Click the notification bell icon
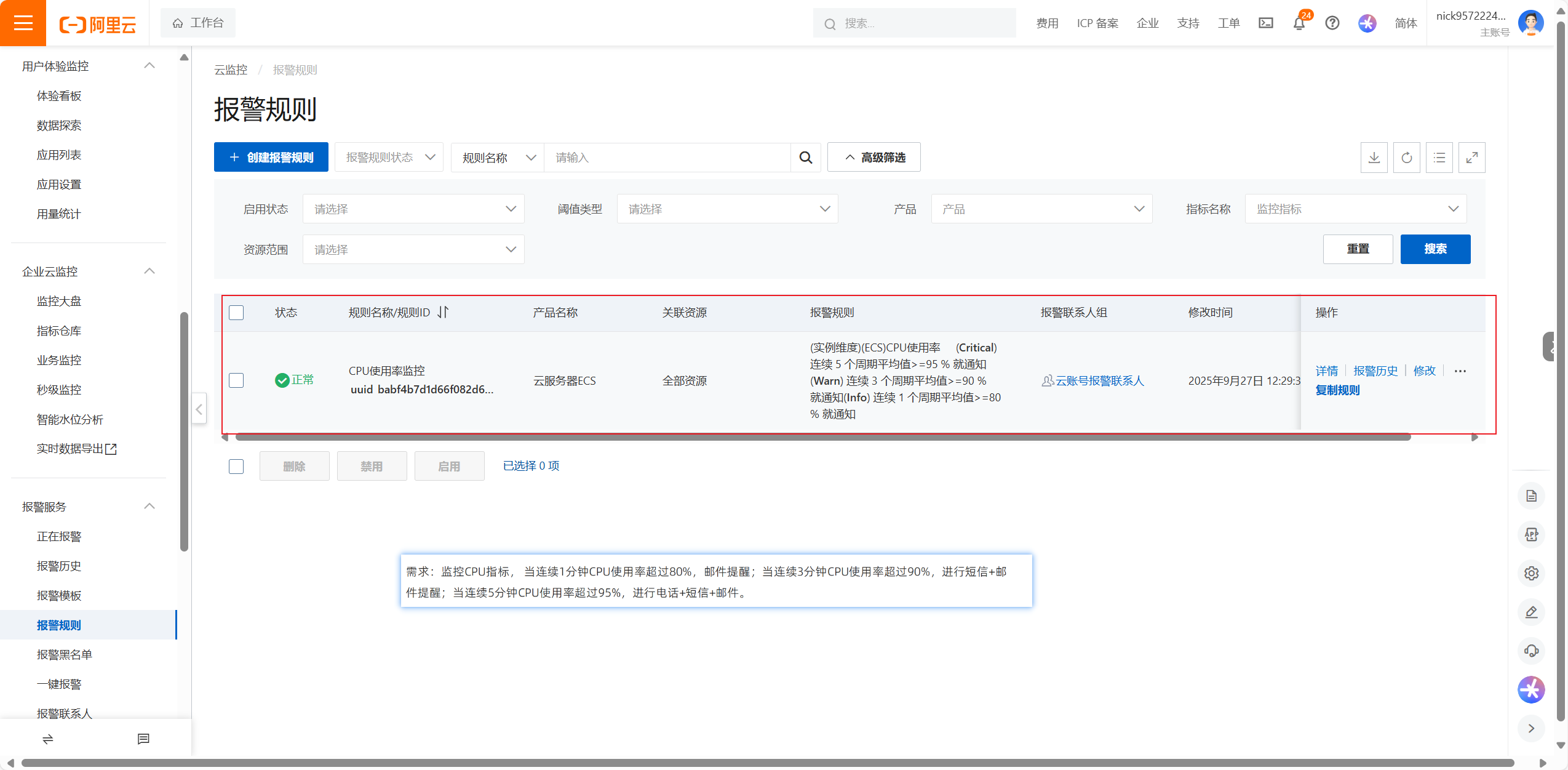The height and width of the screenshot is (770, 1568). [x=1299, y=23]
